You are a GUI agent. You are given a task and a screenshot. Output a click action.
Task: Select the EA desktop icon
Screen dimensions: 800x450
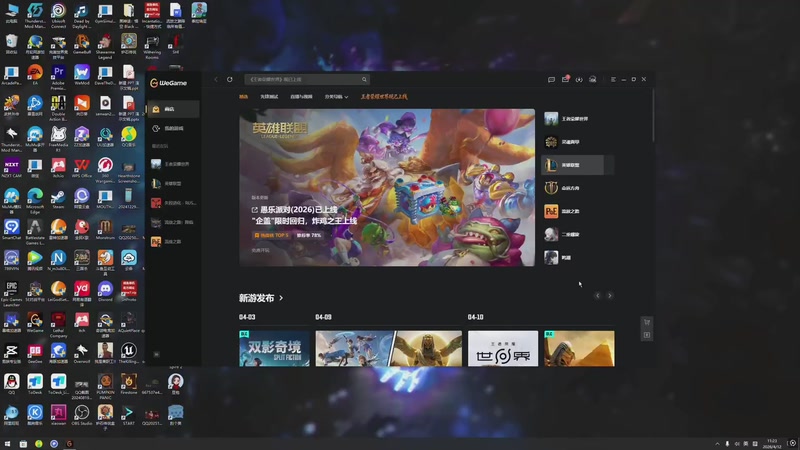pyautogui.click(x=35, y=75)
